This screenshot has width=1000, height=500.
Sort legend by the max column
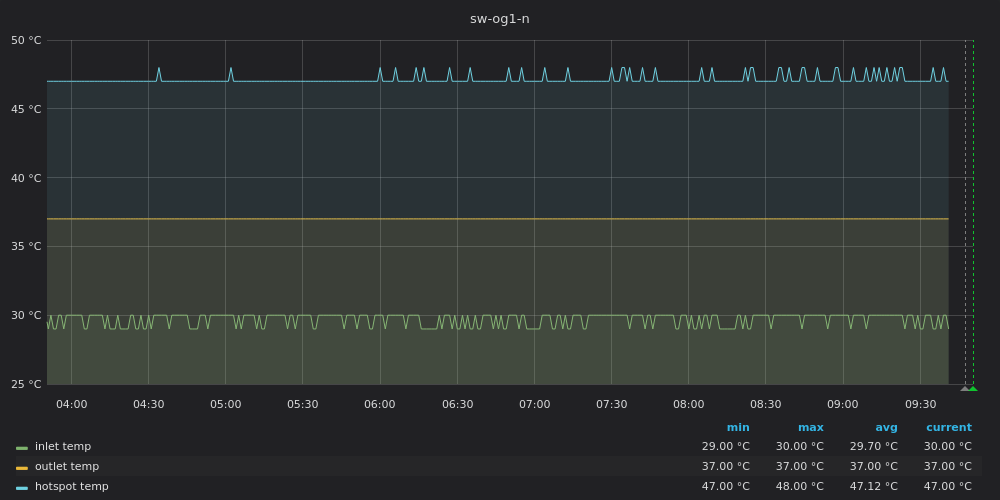pos(810,428)
